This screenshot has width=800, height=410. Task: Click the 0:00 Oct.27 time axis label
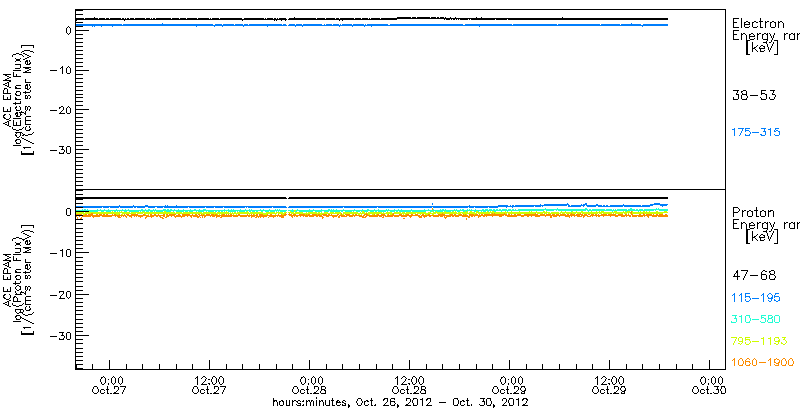pos(111,386)
